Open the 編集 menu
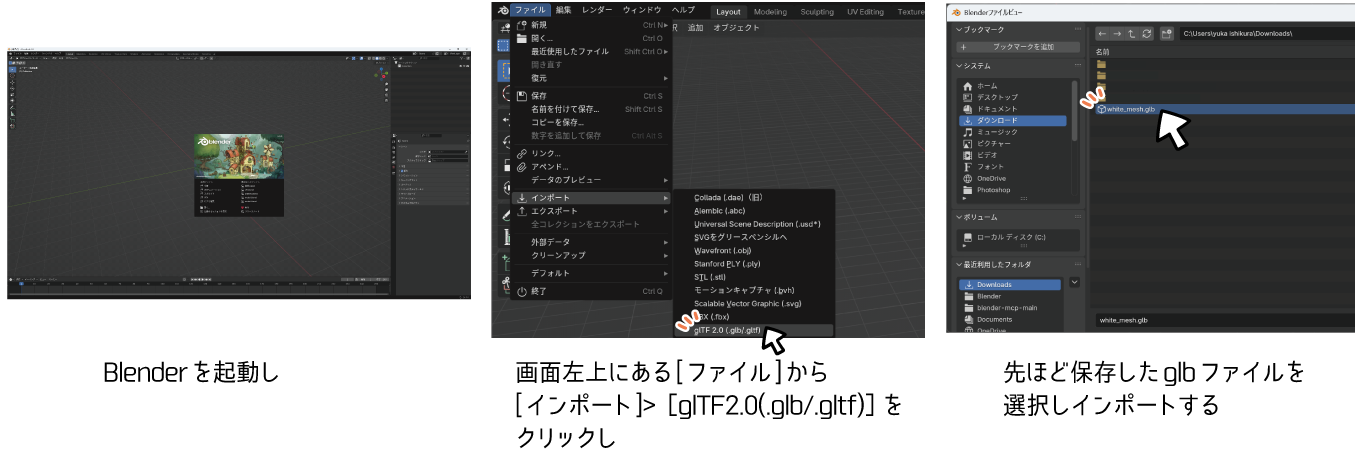The image size is (1360, 451). click(x=563, y=11)
